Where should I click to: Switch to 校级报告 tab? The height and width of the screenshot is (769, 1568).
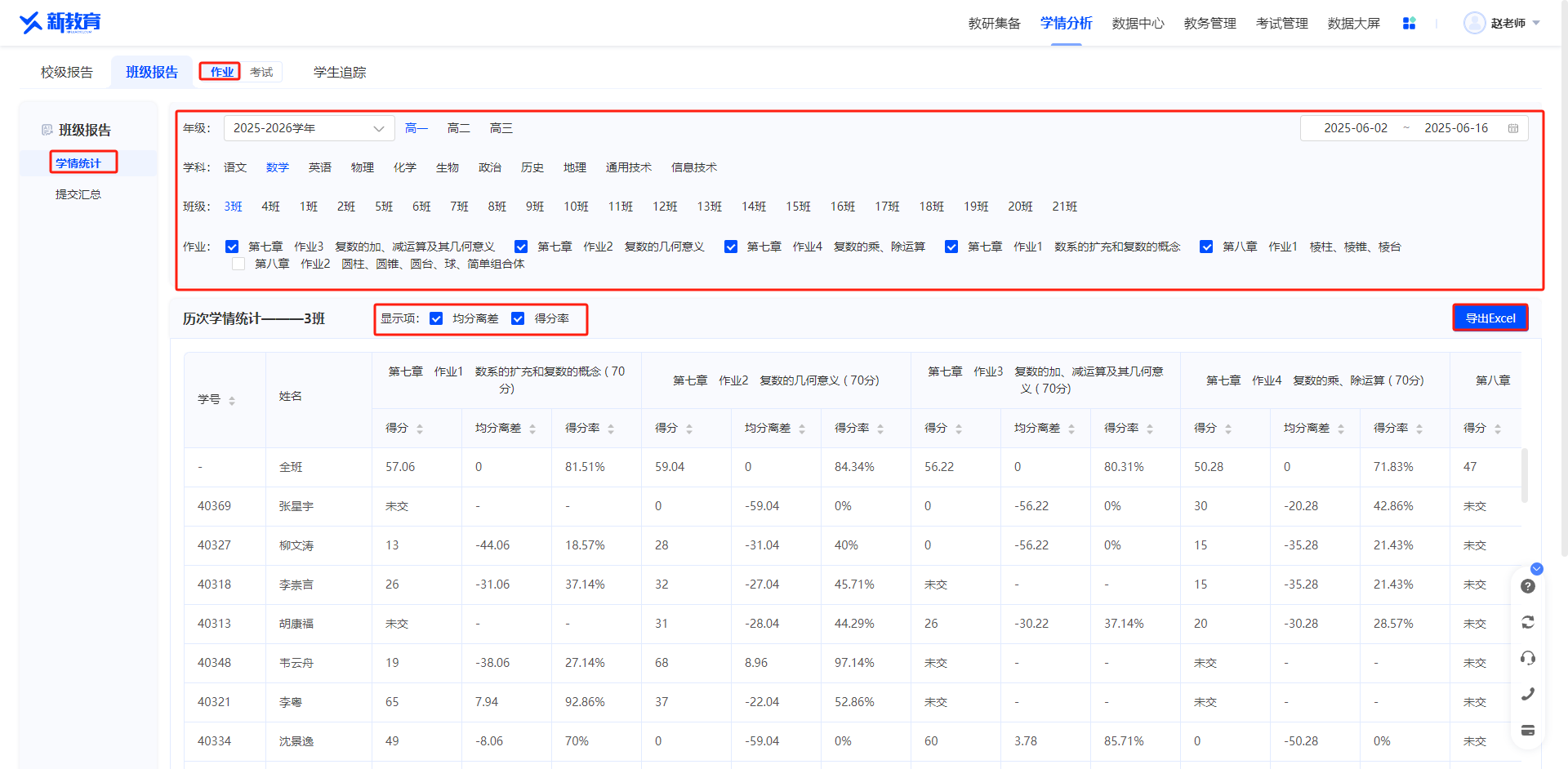pyautogui.click(x=67, y=73)
